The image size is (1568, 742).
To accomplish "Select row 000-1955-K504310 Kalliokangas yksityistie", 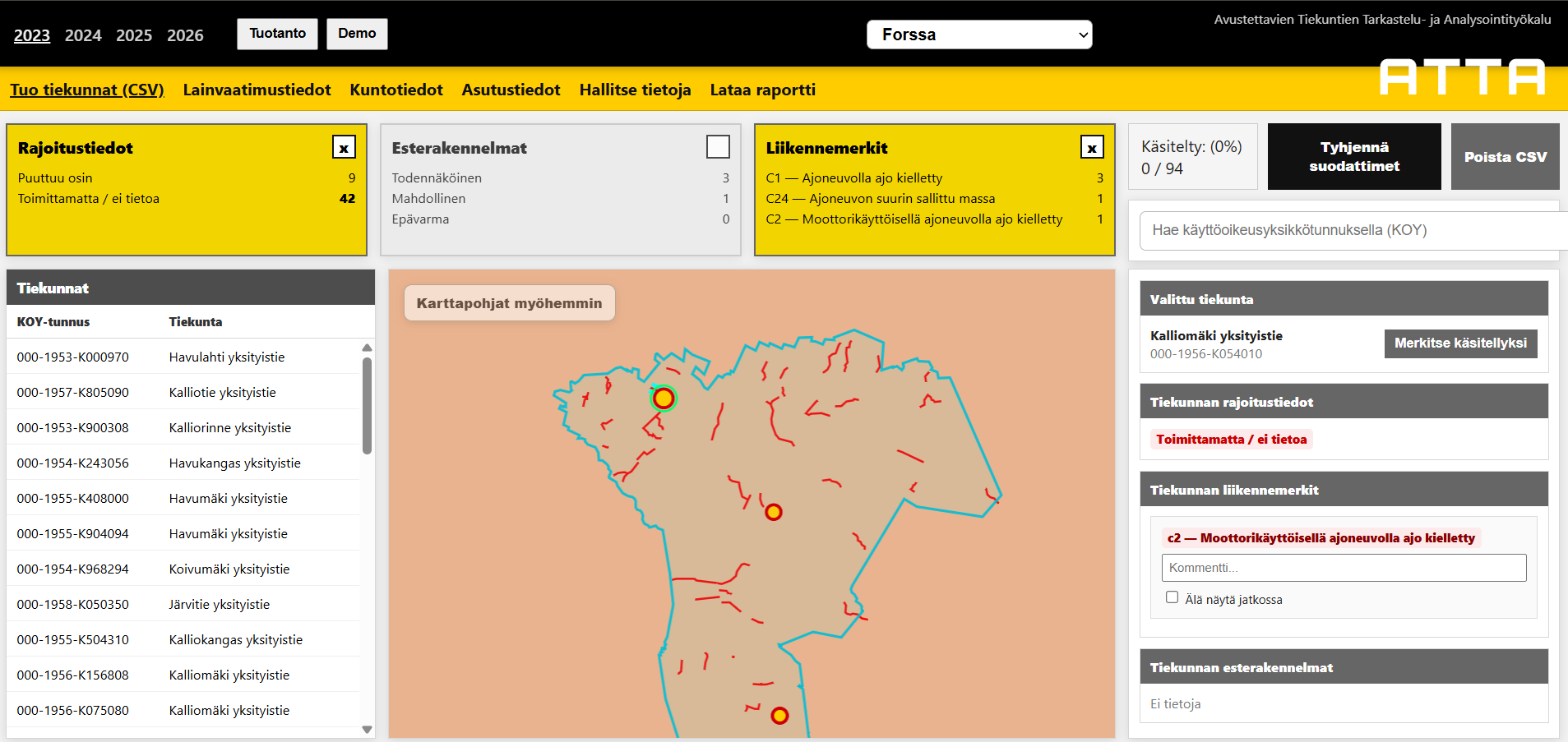I will [183, 639].
